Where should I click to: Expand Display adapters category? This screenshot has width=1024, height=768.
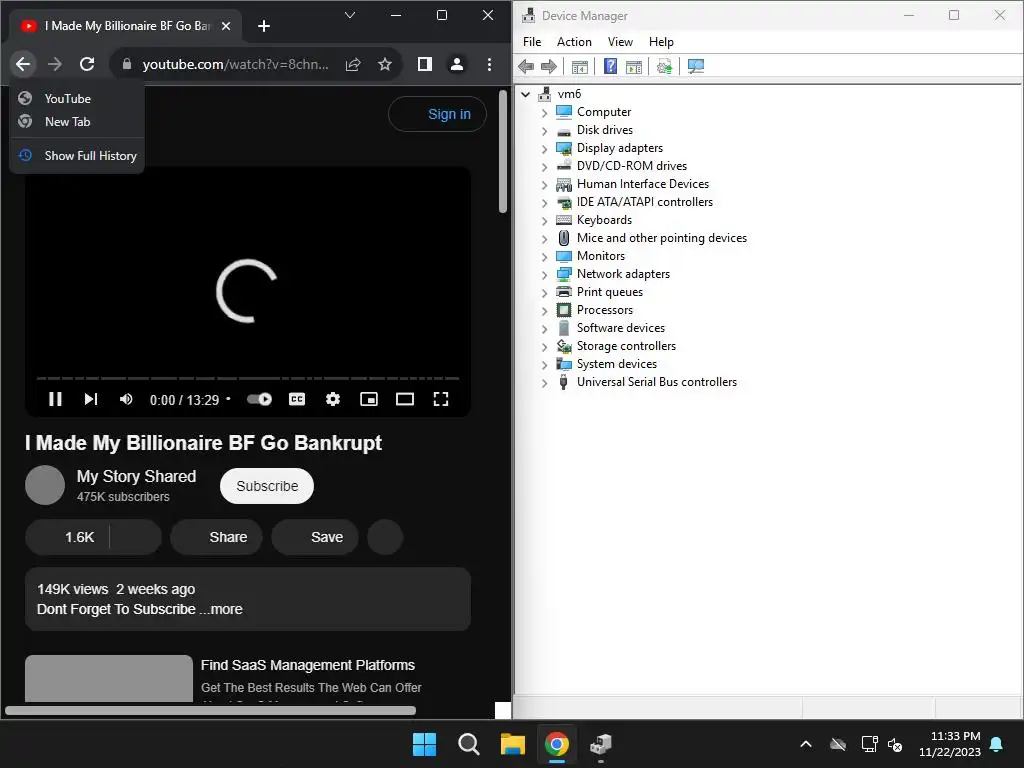click(545, 148)
